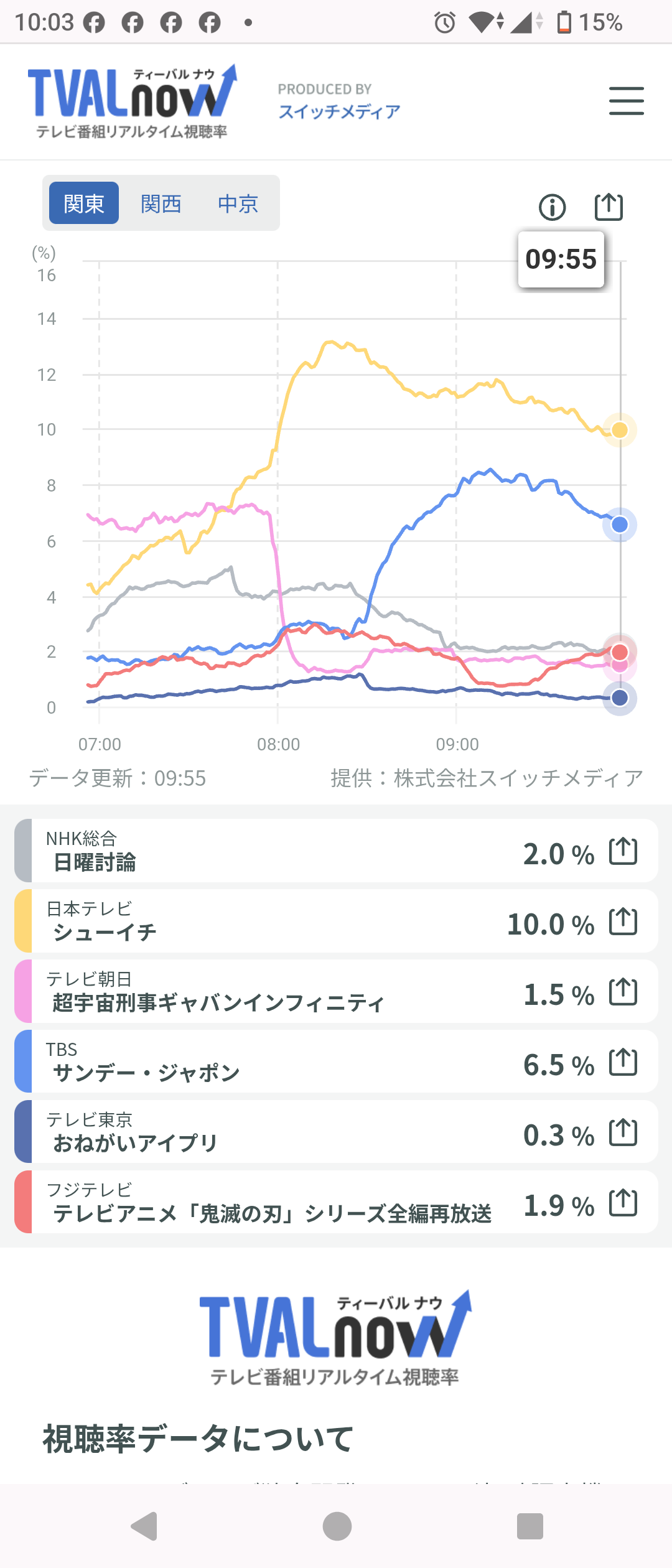Select the 関東 region tab
672x1568 pixels.
pos(84,203)
